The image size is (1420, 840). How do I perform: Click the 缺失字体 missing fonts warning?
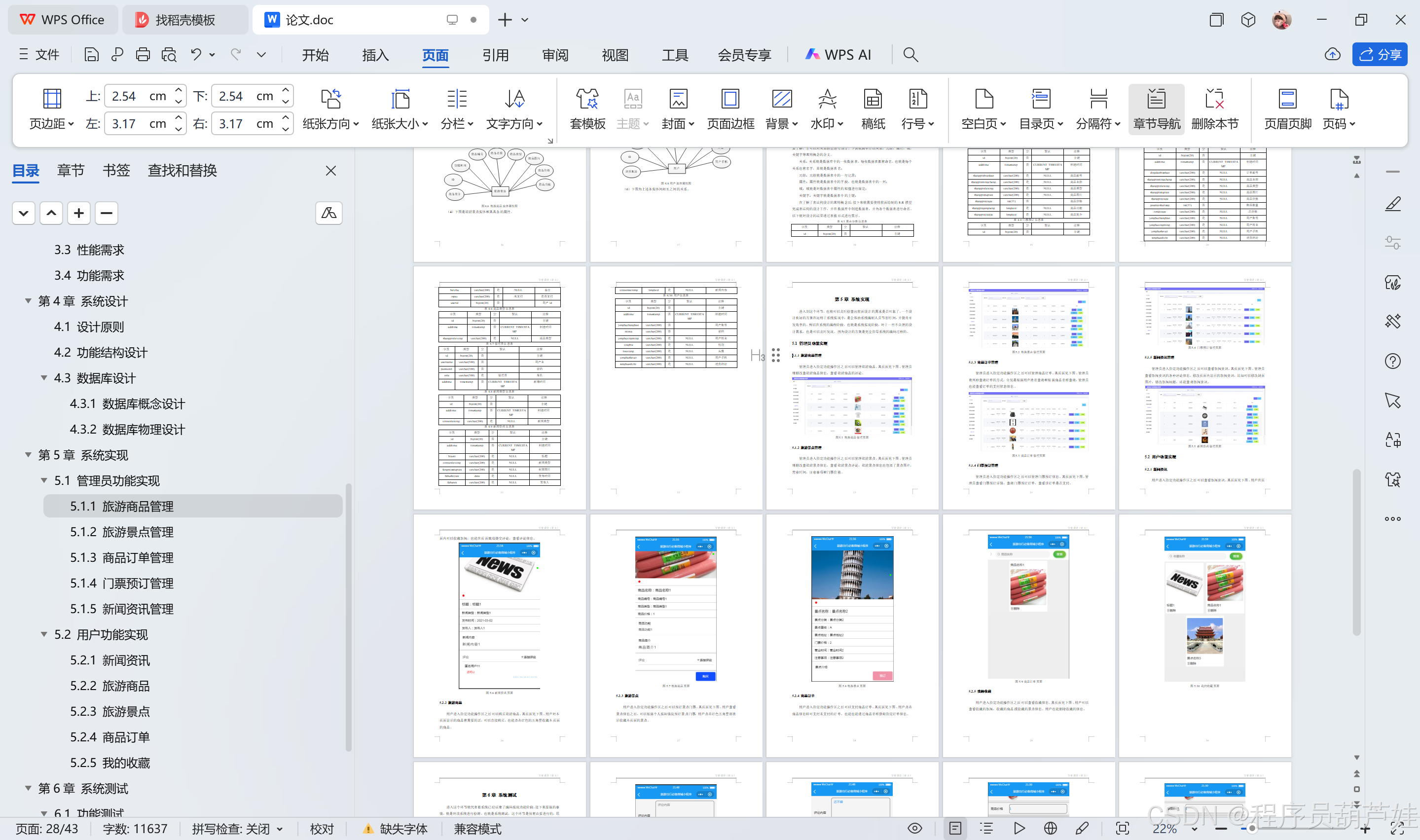point(395,829)
